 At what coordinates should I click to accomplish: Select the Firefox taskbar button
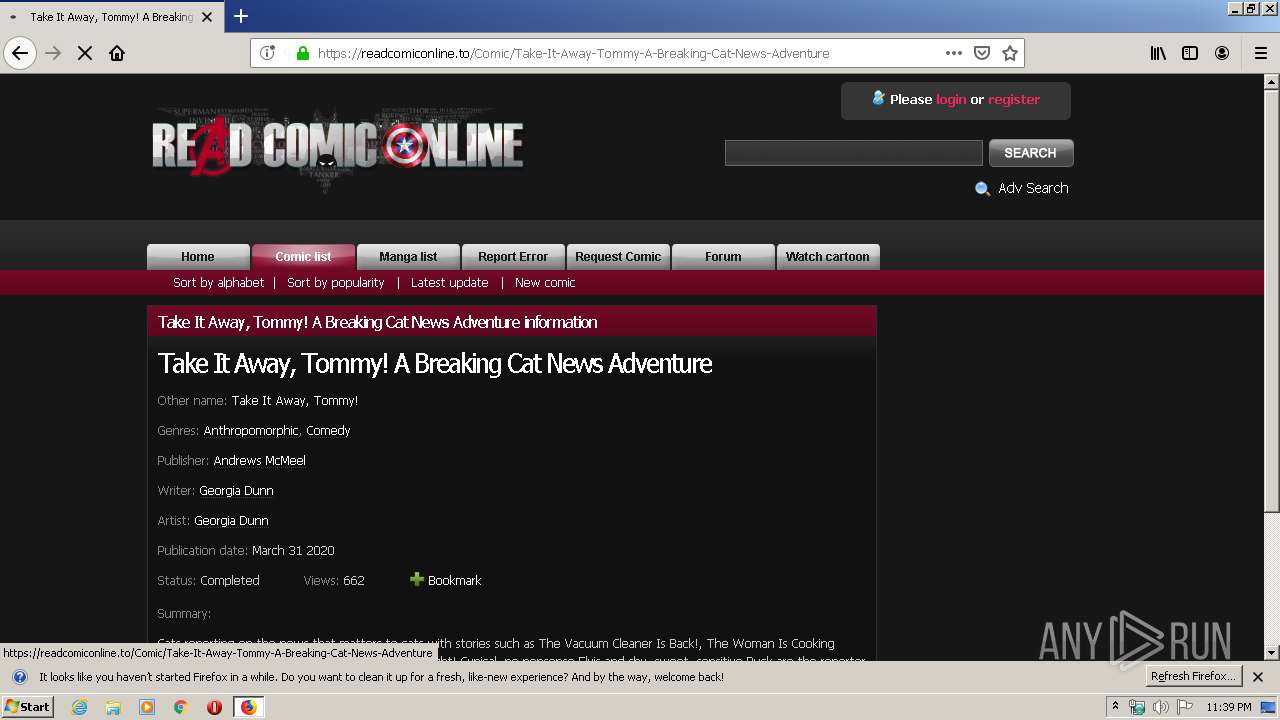pyautogui.click(x=248, y=707)
